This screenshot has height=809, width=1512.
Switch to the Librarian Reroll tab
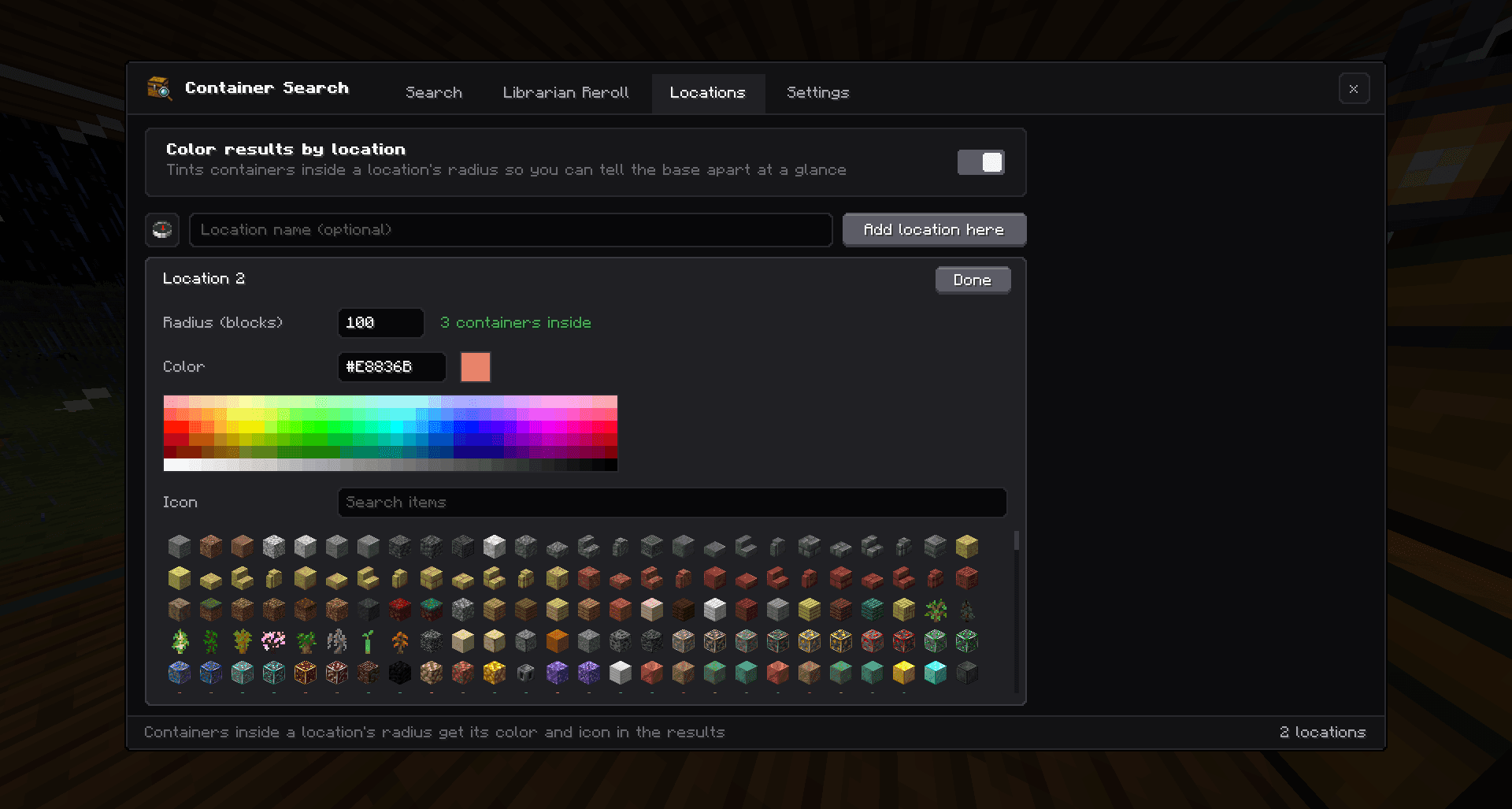pyautogui.click(x=565, y=93)
